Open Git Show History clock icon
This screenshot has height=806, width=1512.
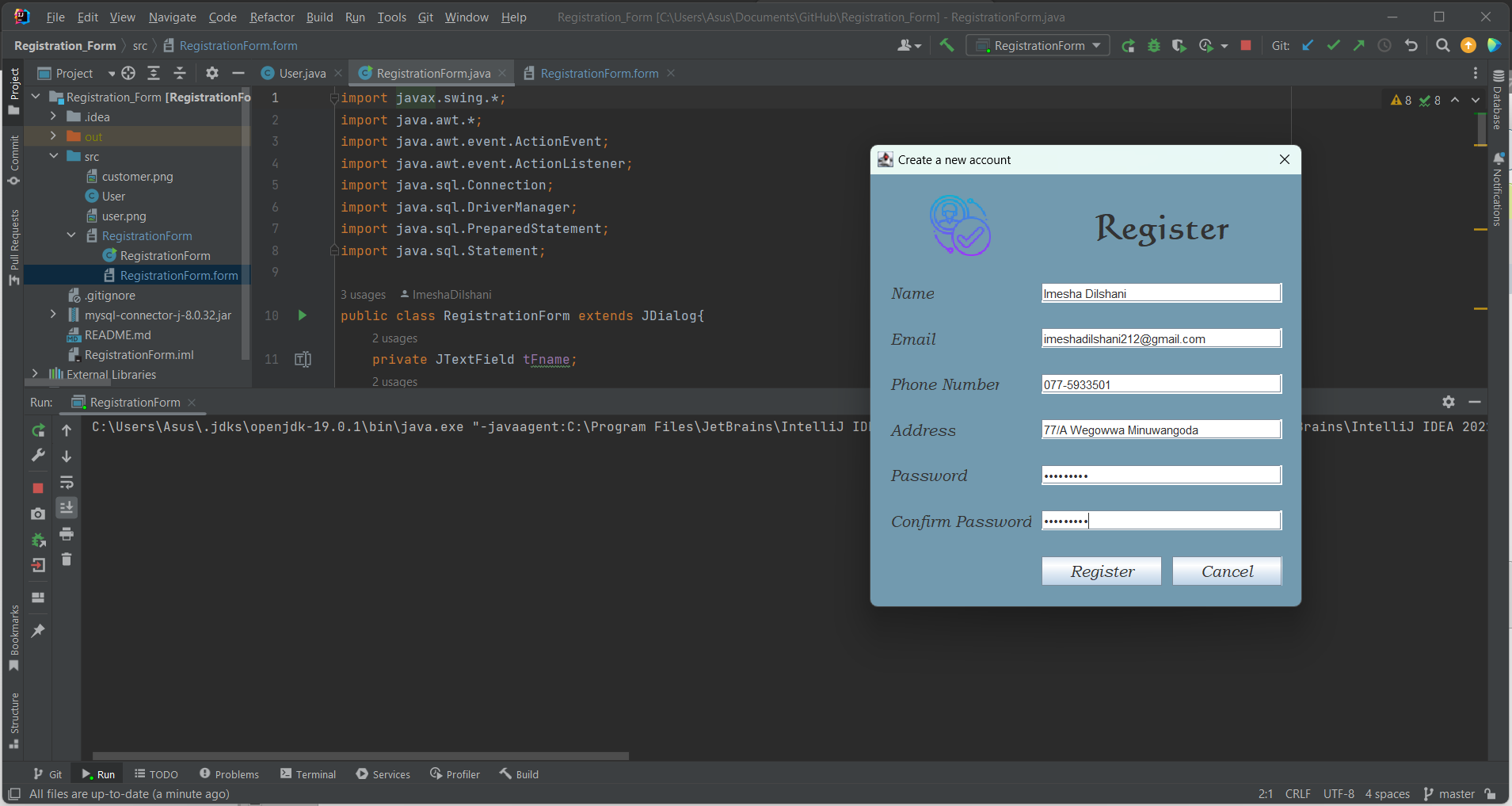point(1384,45)
